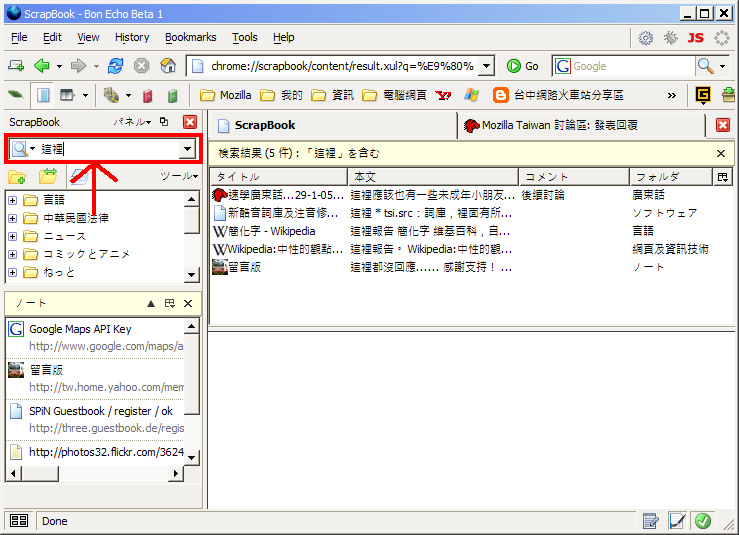Screen dimensions: 739x535
Task: Click the column picker icon in results header
Action: coord(723,177)
